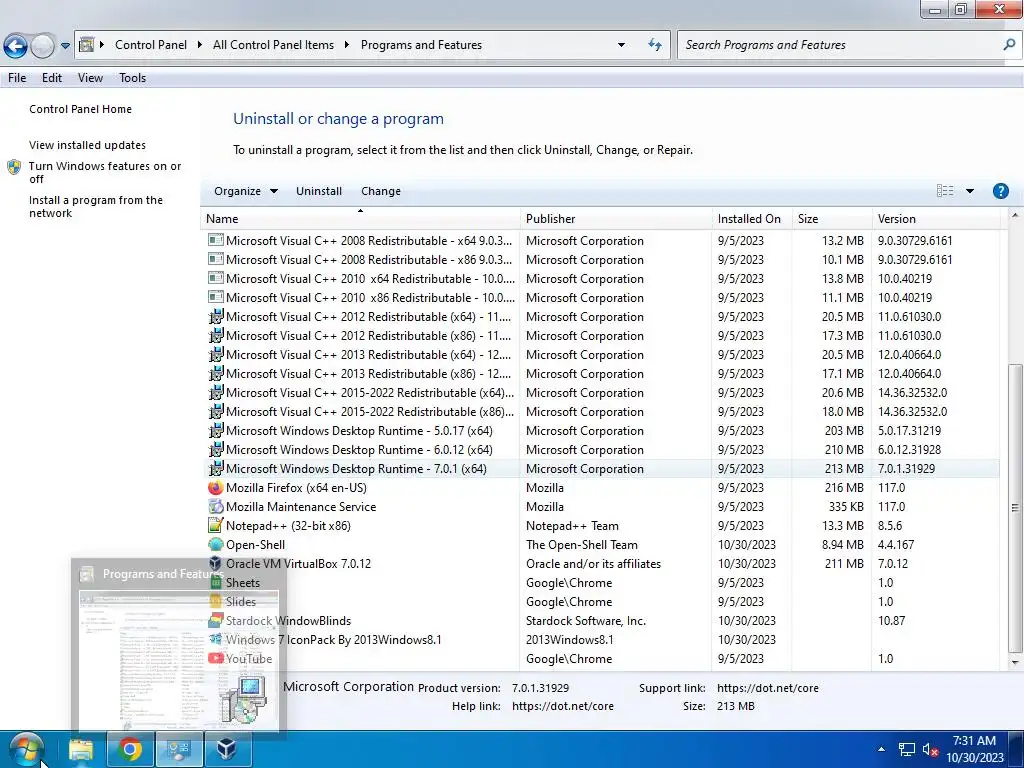This screenshot has width=1024, height=768.
Task: Open the blue Help button
Action: tap(1000, 191)
